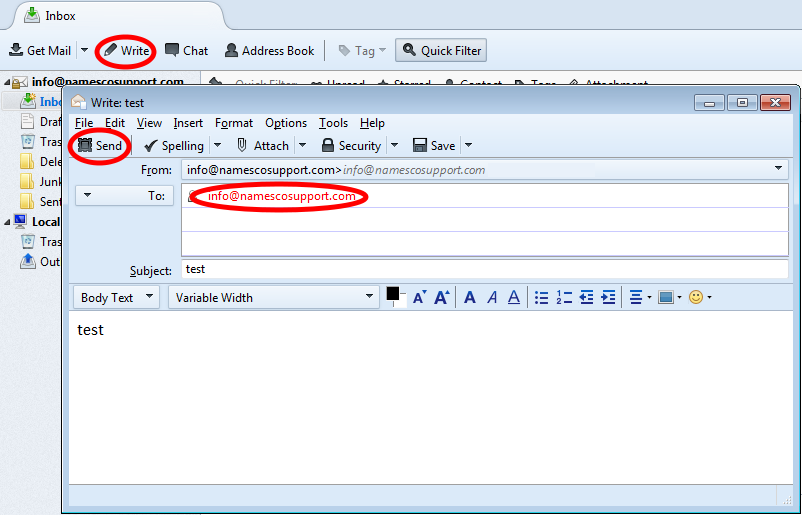Save the message with the floppy icon

[x=434, y=146]
